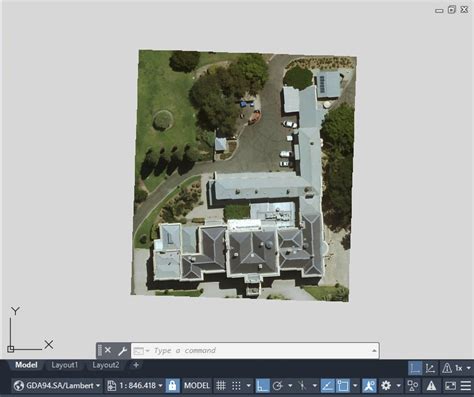The width and height of the screenshot is (474, 397).
Task: Click the MODEL space button
Action: (x=197, y=386)
